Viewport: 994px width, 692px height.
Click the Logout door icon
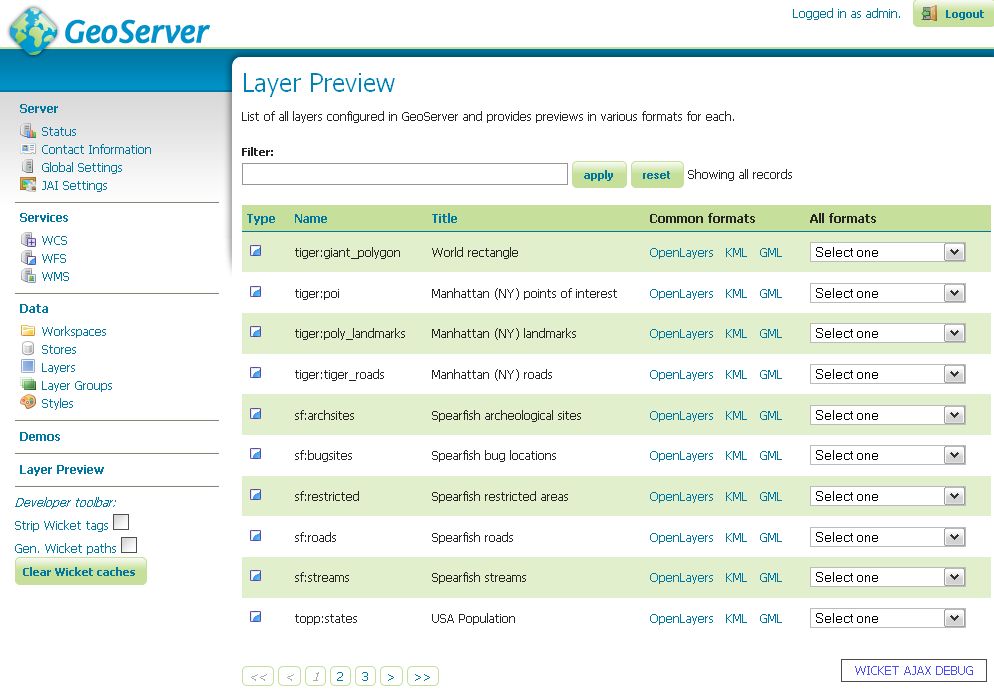(929, 13)
